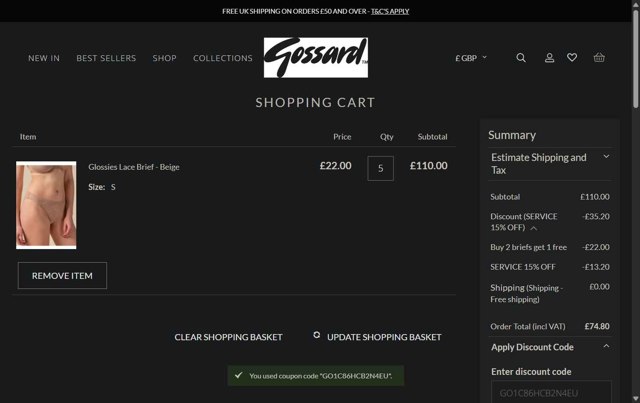The image size is (640, 403).
Task: Open the Glossies Lace Brief - Beige link
Action: [134, 167]
